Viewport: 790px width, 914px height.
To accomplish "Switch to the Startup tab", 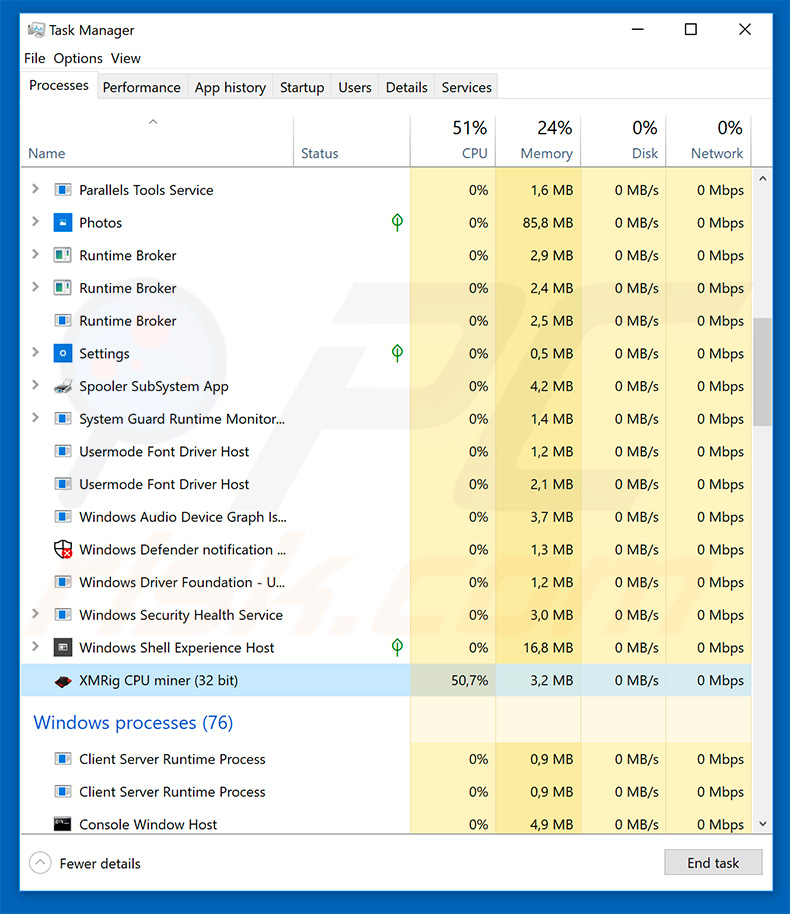I will tap(302, 87).
